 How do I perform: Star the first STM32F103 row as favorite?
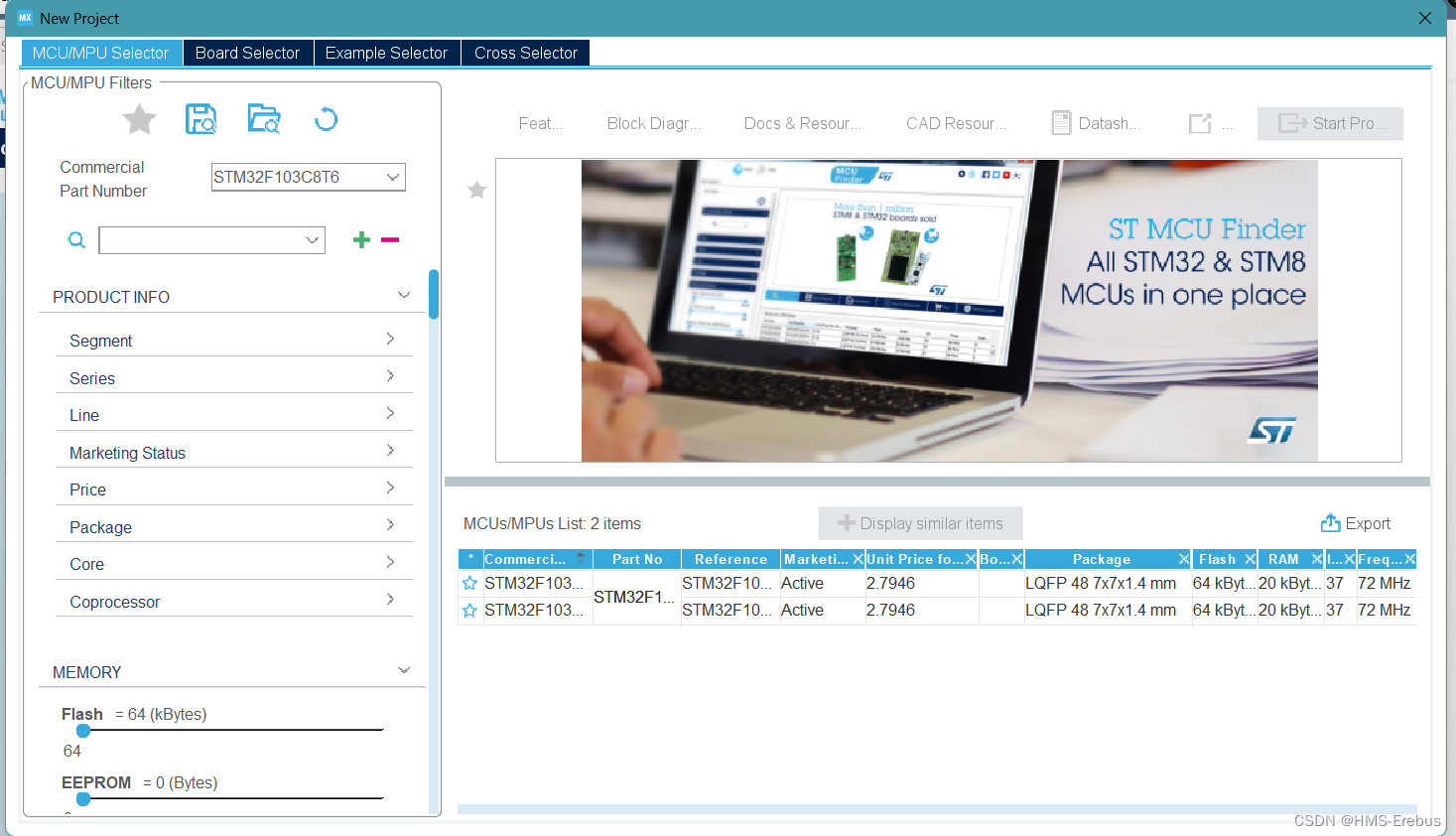(x=470, y=583)
